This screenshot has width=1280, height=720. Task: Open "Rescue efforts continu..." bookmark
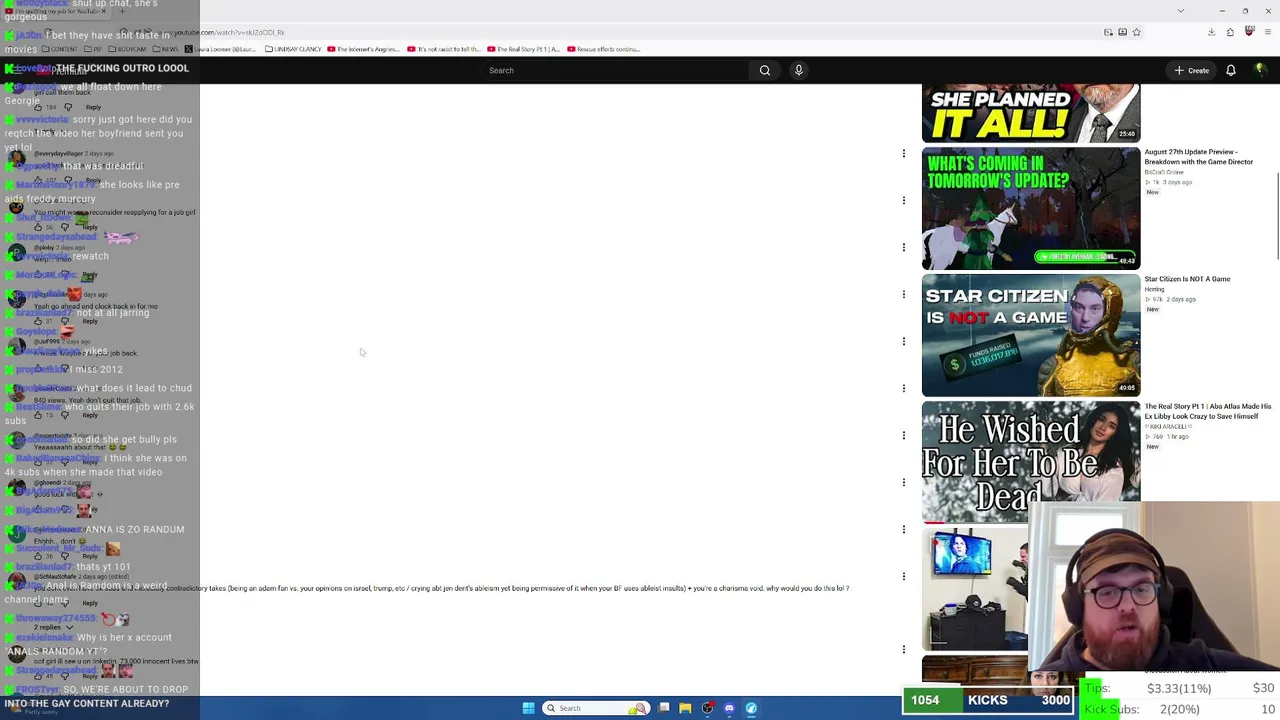click(604, 49)
